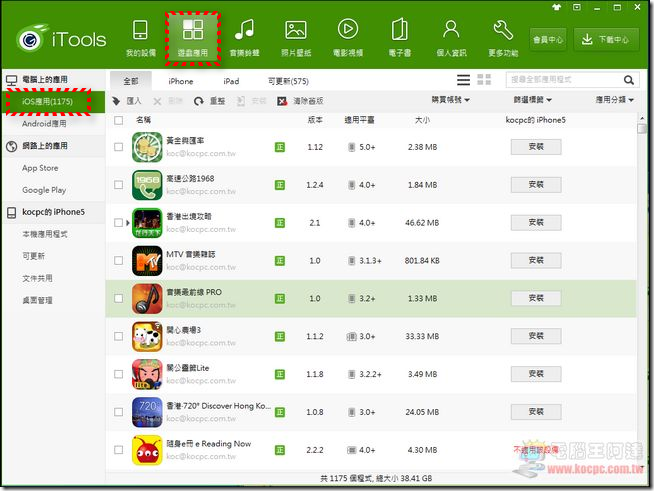The width and height of the screenshot is (654, 491).
Task: Click the MTV app icon
Action: pyautogui.click(x=147, y=261)
